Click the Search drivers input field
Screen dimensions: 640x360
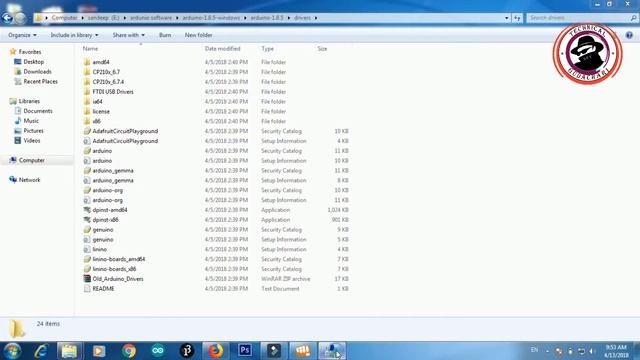coord(578,18)
